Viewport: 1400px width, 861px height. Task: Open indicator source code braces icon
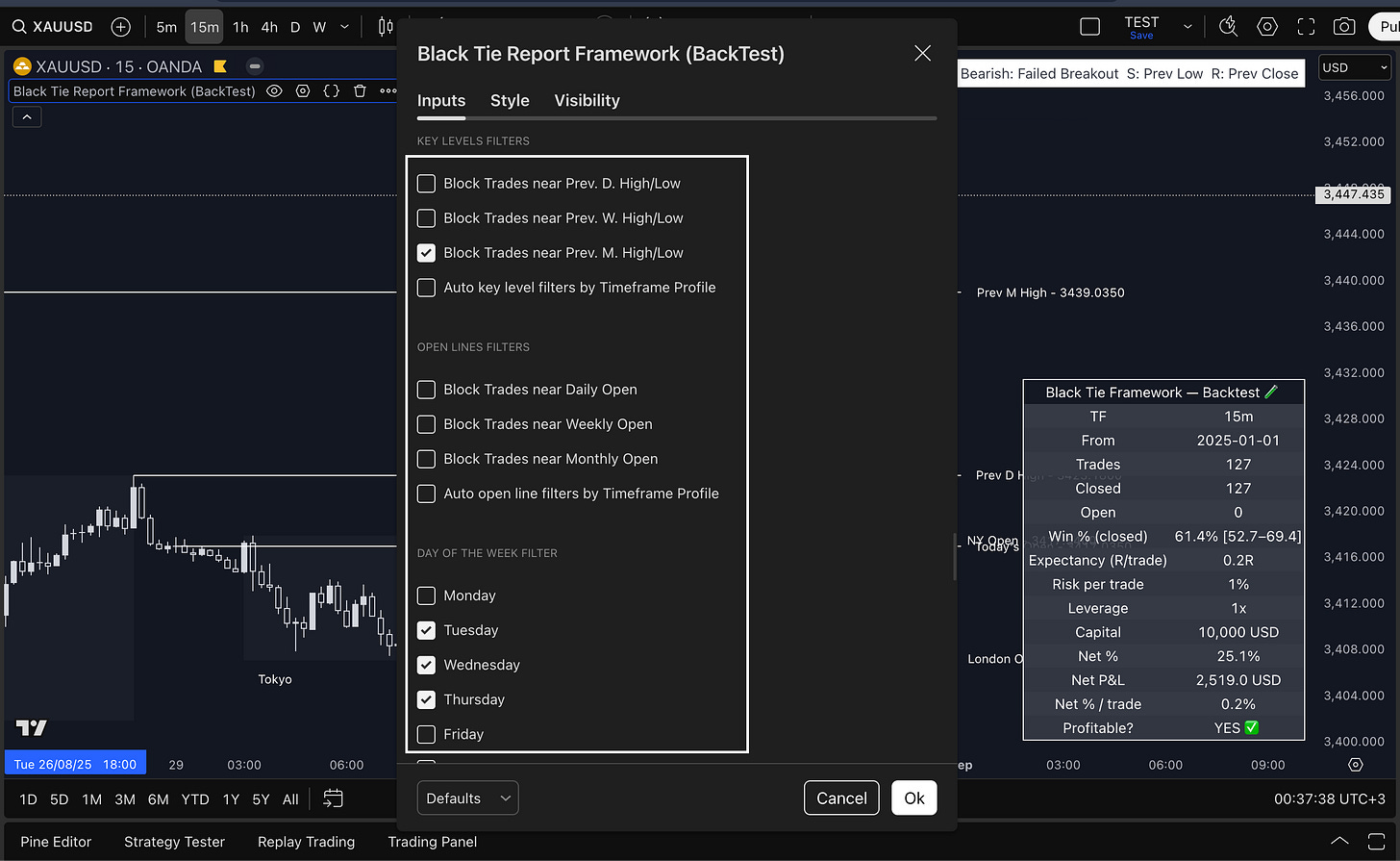pos(332,91)
